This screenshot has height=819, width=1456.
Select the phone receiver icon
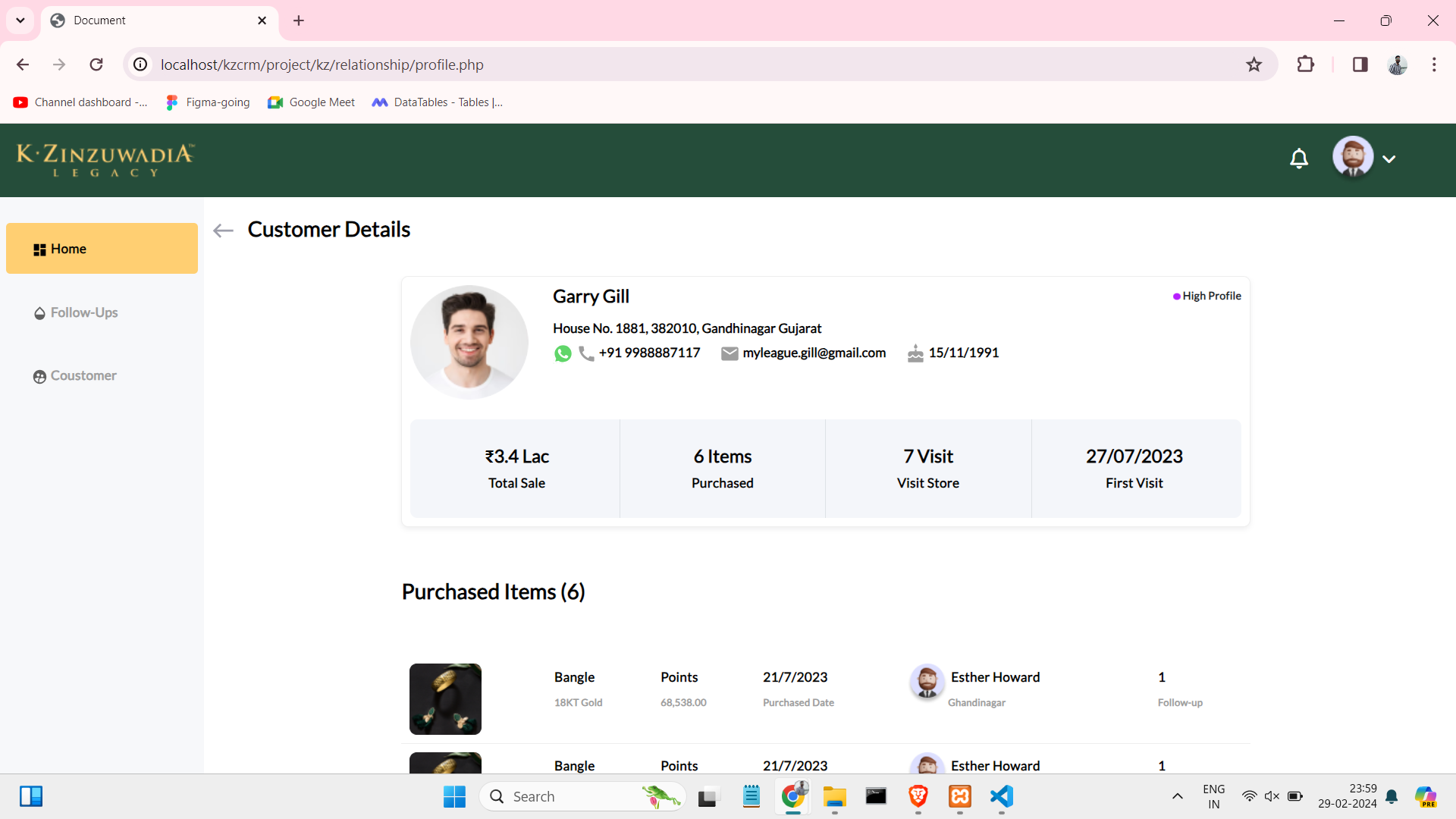[585, 354]
